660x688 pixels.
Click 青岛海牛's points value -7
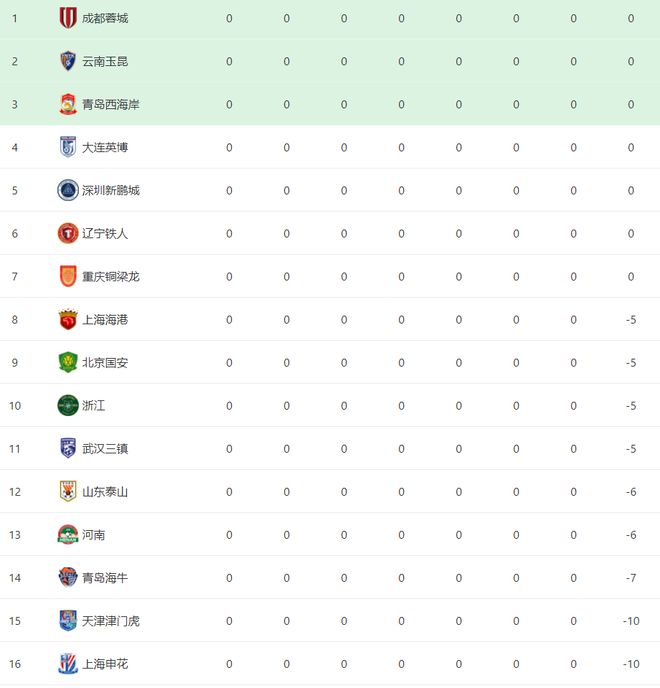pos(631,578)
